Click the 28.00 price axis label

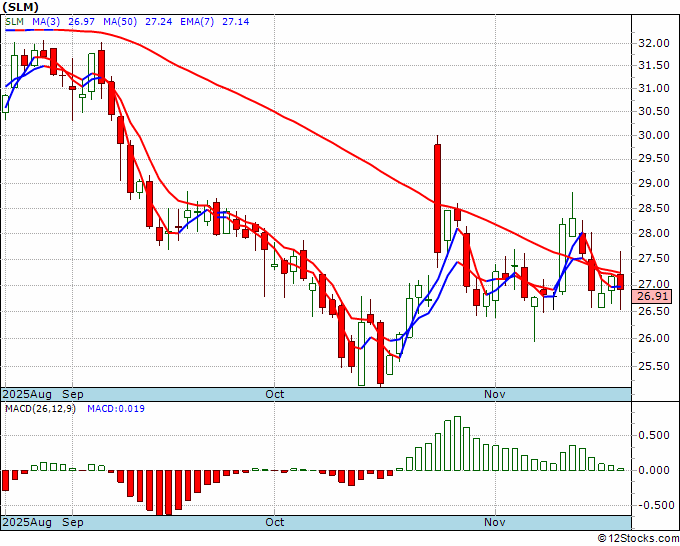654,233
